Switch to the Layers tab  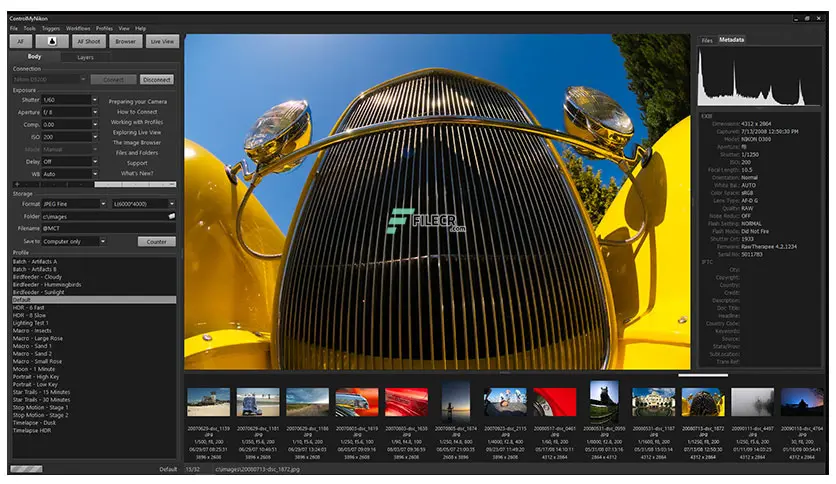coord(85,57)
